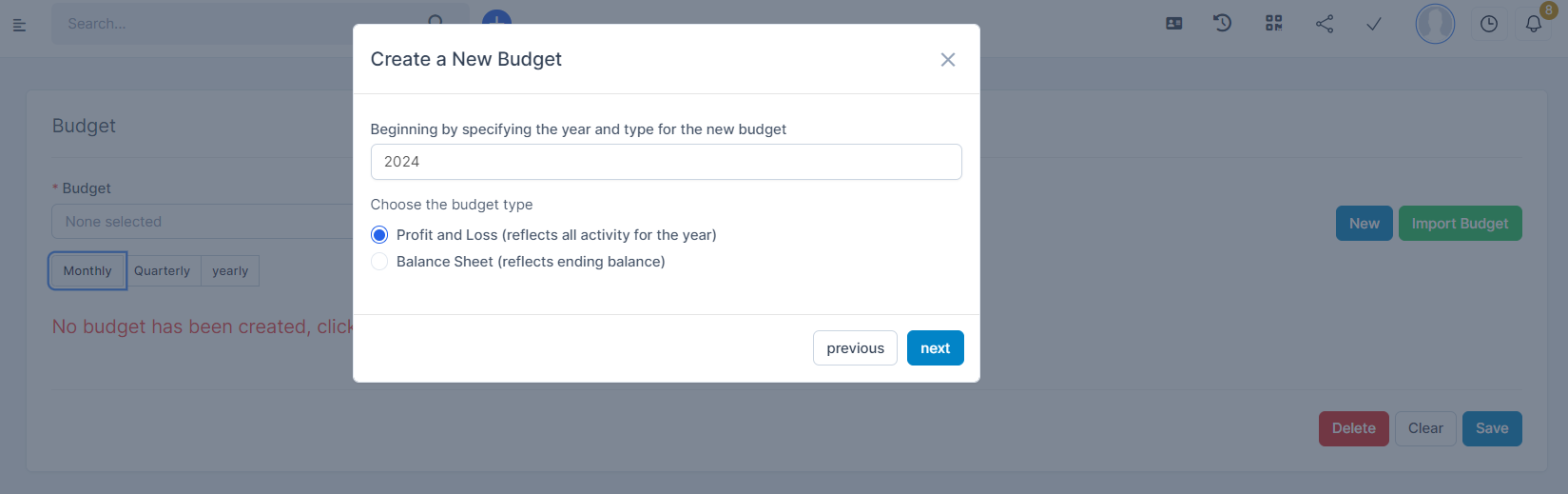Click the previous button in dialog
Viewport: 1568px width, 494px height.
click(x=855, y=348)
